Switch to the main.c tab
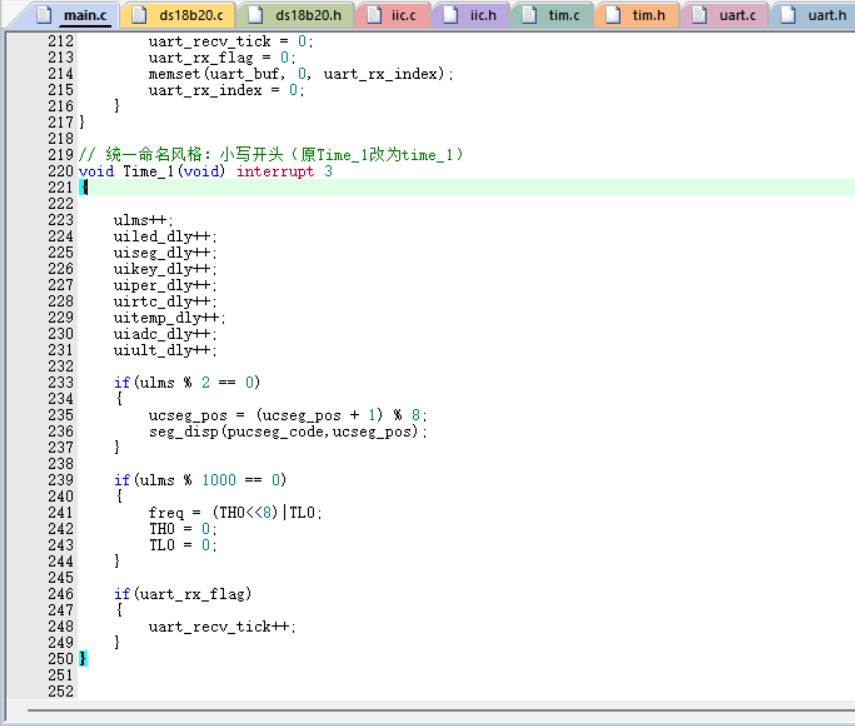 pos(71,15)
